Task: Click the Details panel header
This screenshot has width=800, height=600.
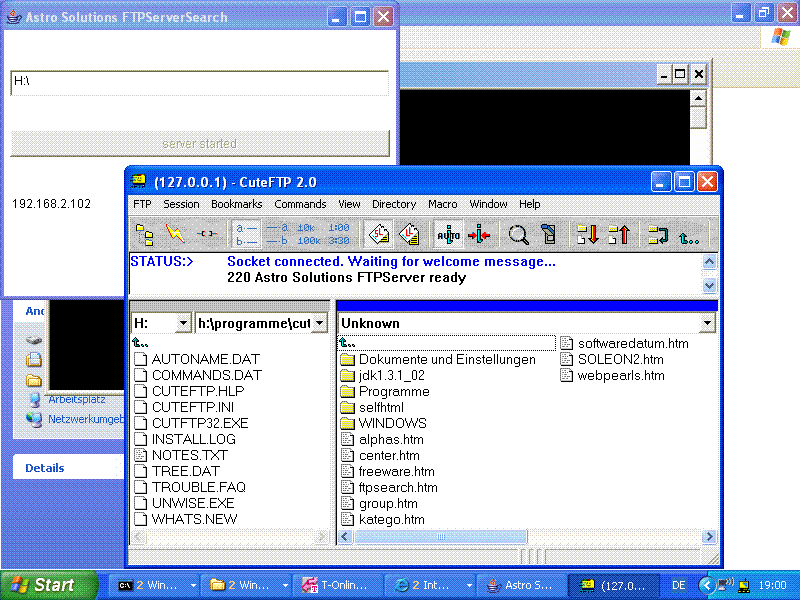Action: [68, 468]
